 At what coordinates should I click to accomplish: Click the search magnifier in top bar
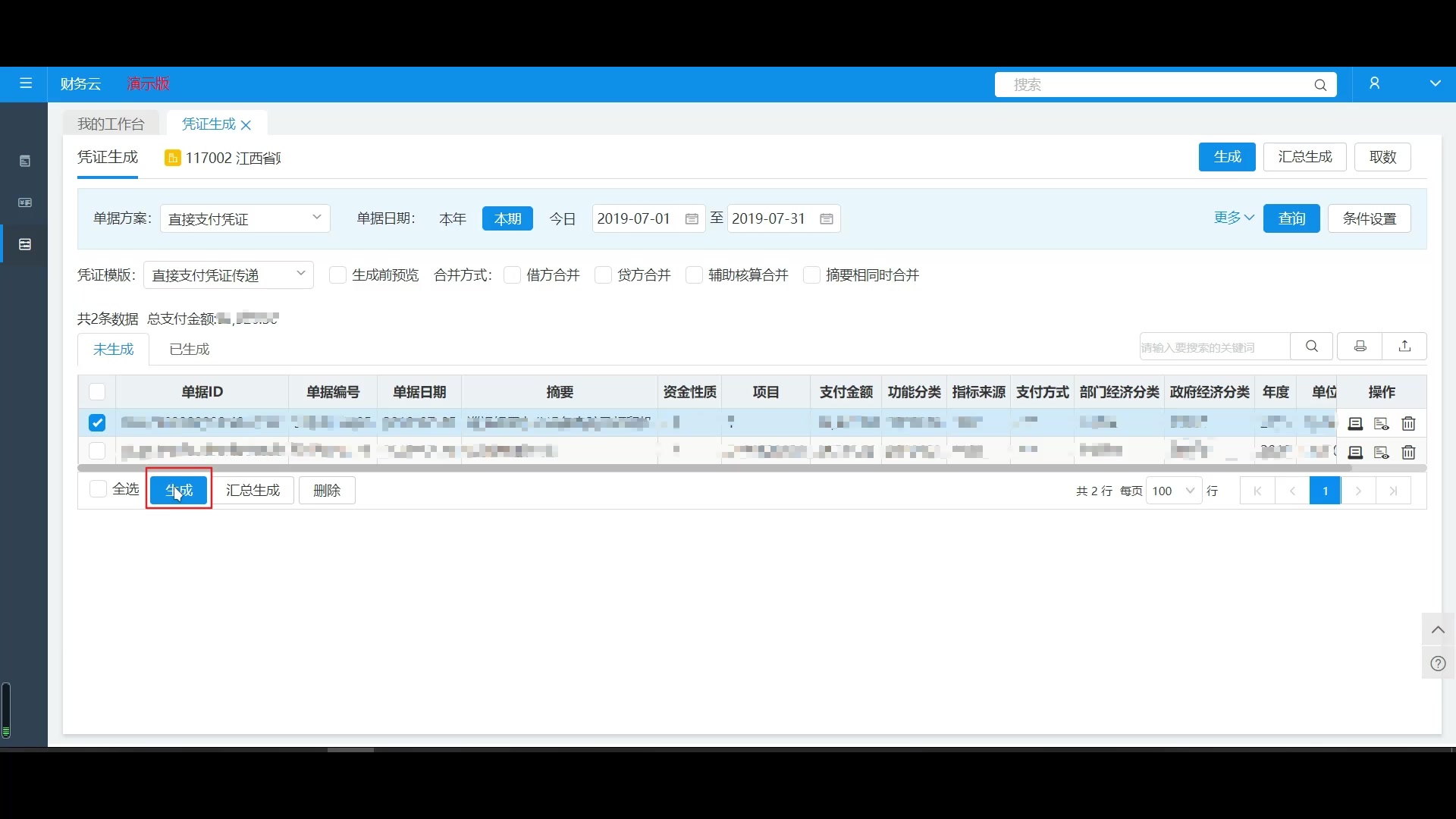click(1320, 85)
